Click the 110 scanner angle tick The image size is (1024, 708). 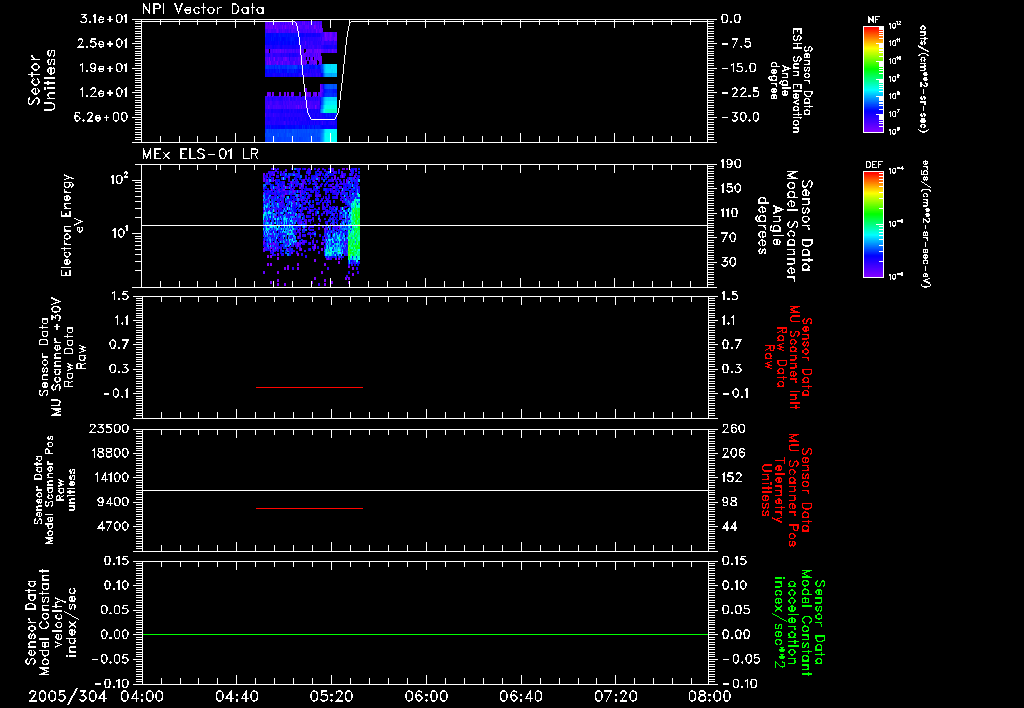(x=731, y=213)
